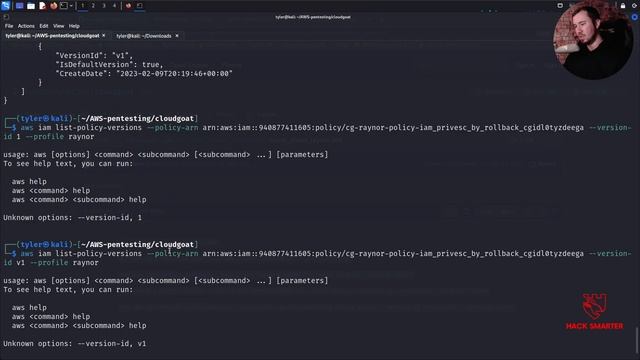This screenshot has height=360, width=640.
Task: Launch the text editor panel icon
Action: pyautogui.click(x=42, y=6)
